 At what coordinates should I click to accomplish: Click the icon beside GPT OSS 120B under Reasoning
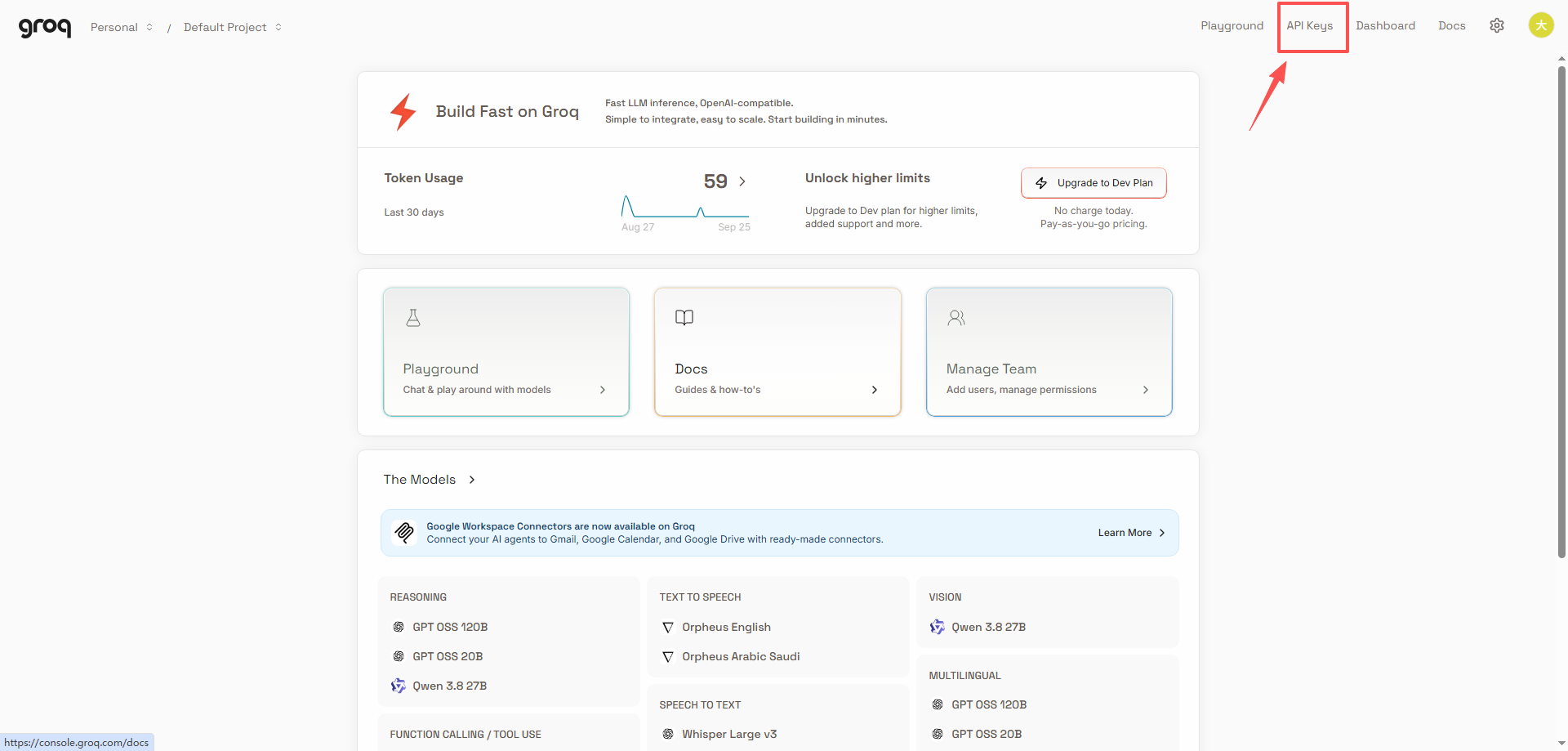[399, 627]
